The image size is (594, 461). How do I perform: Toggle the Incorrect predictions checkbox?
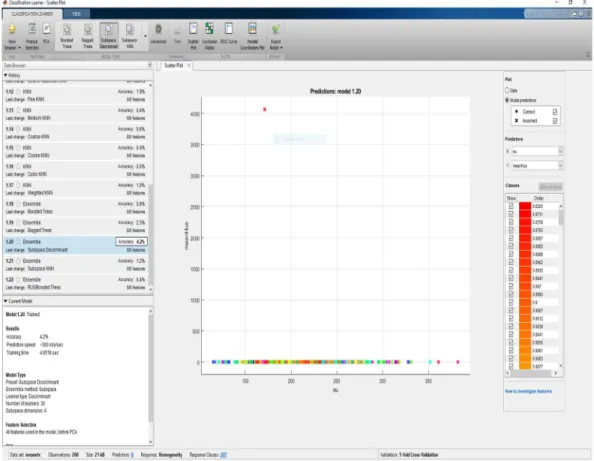[x=555, y=121]
